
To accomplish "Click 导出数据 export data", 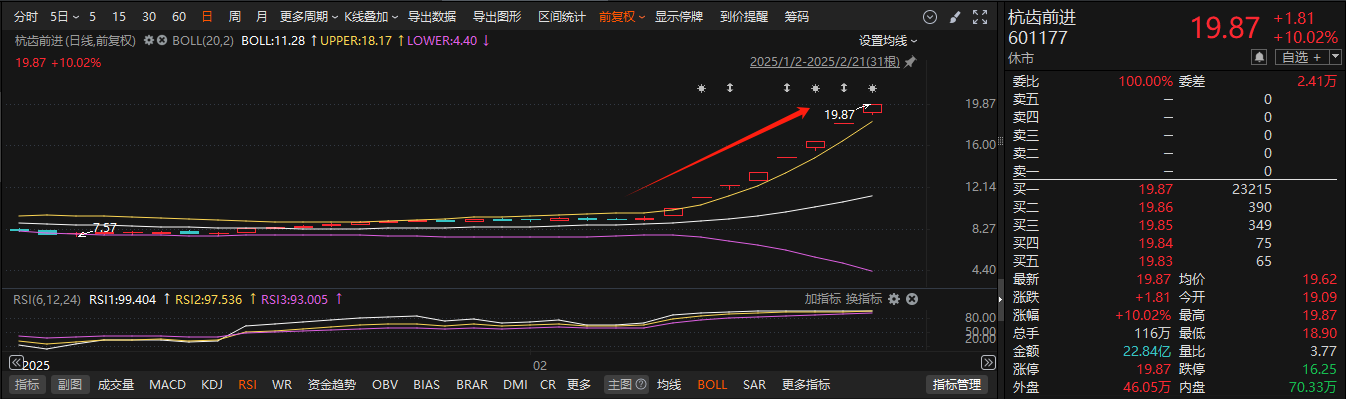I will pyautogui.click(x=432, y=17).
